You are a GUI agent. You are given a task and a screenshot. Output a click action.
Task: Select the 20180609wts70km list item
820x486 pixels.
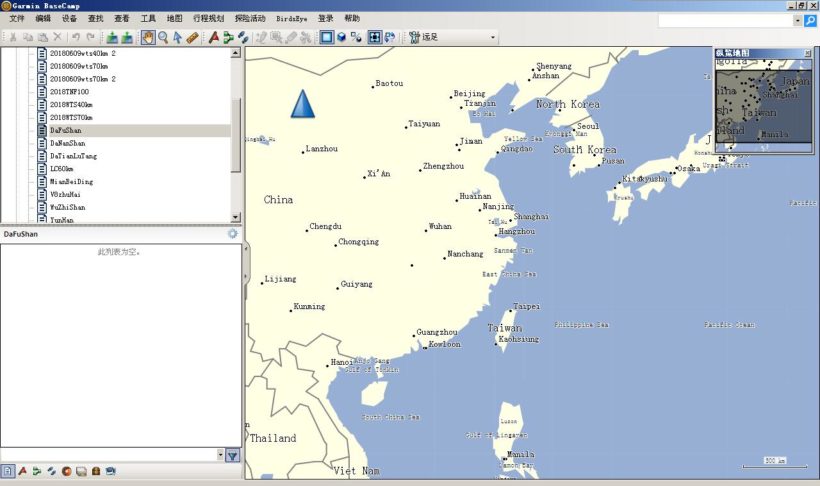(x=78, y=66)
